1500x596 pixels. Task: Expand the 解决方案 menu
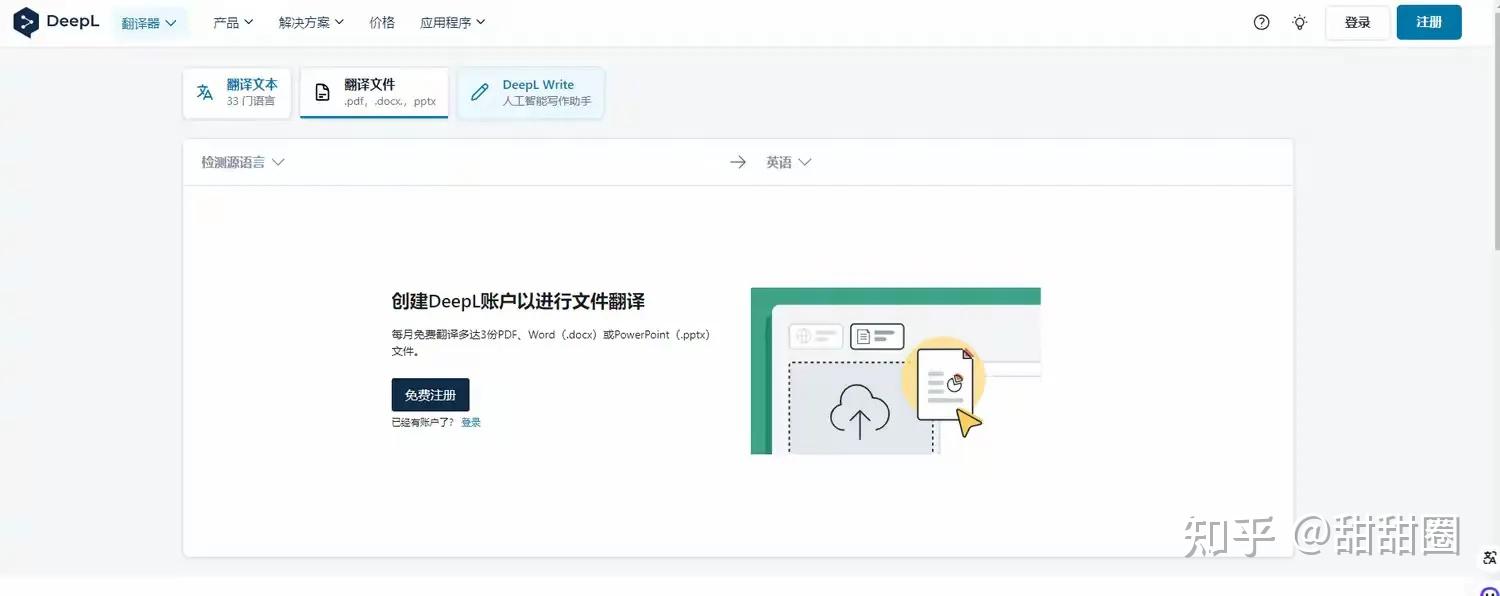point(311,22)
